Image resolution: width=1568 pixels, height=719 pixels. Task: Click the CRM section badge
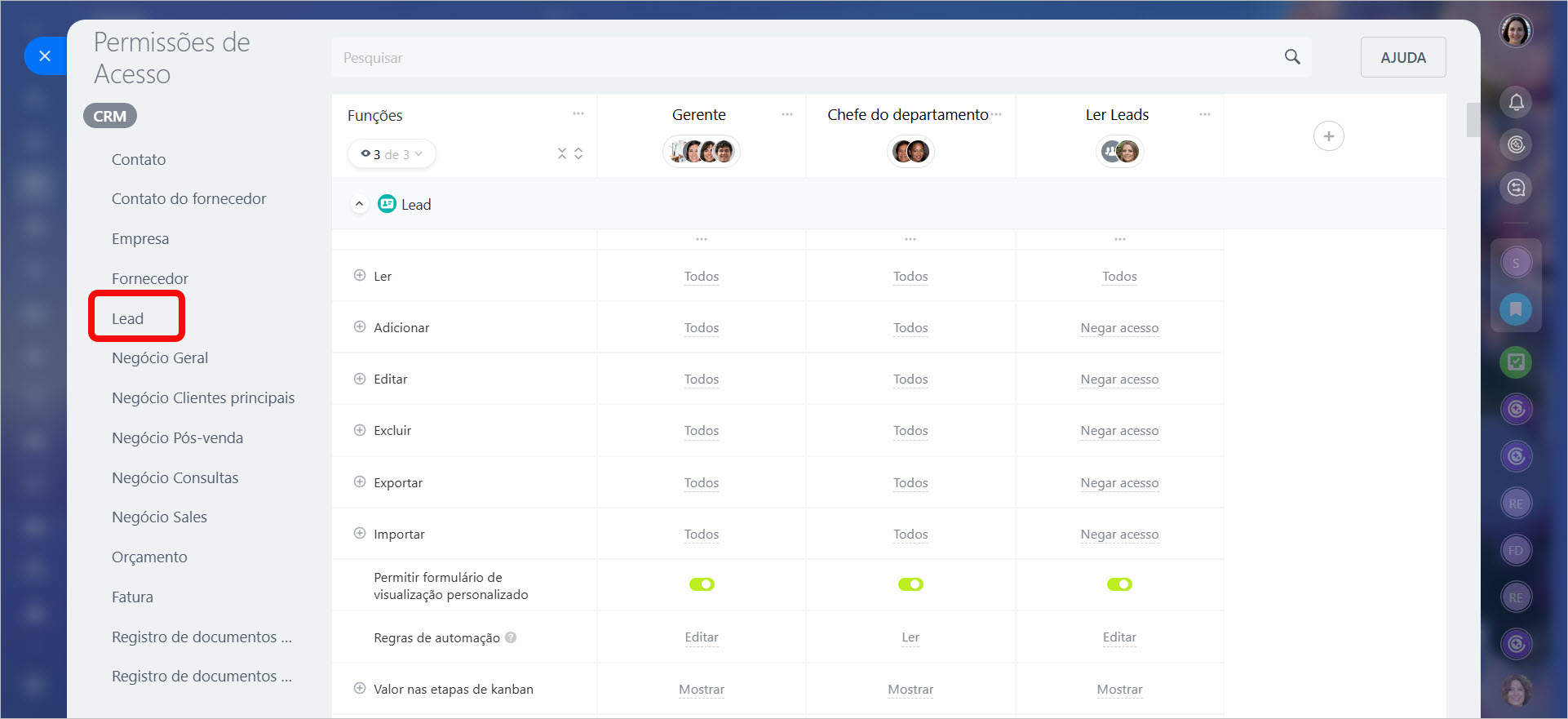110,116
